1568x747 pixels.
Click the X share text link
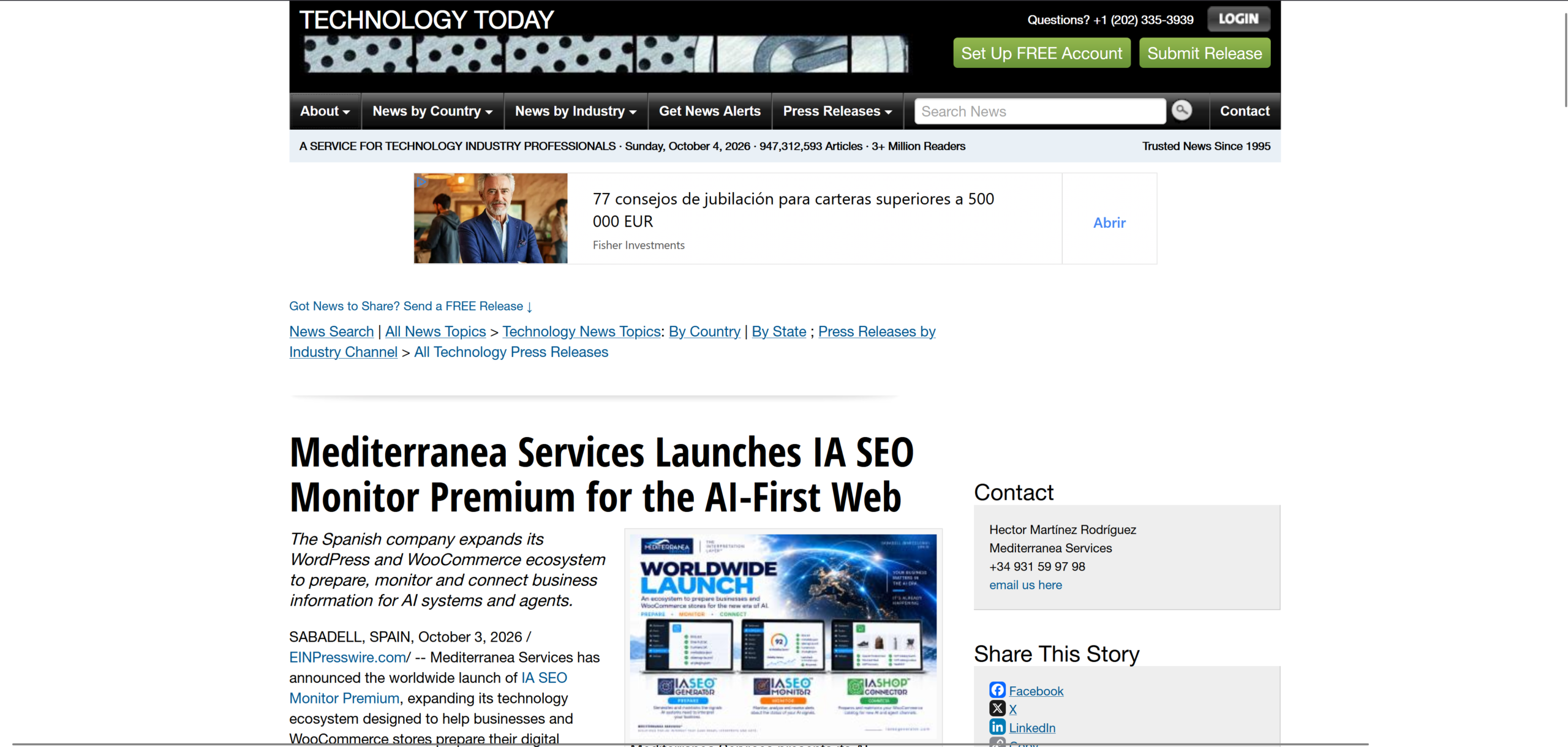click(x=1013, y=709)
